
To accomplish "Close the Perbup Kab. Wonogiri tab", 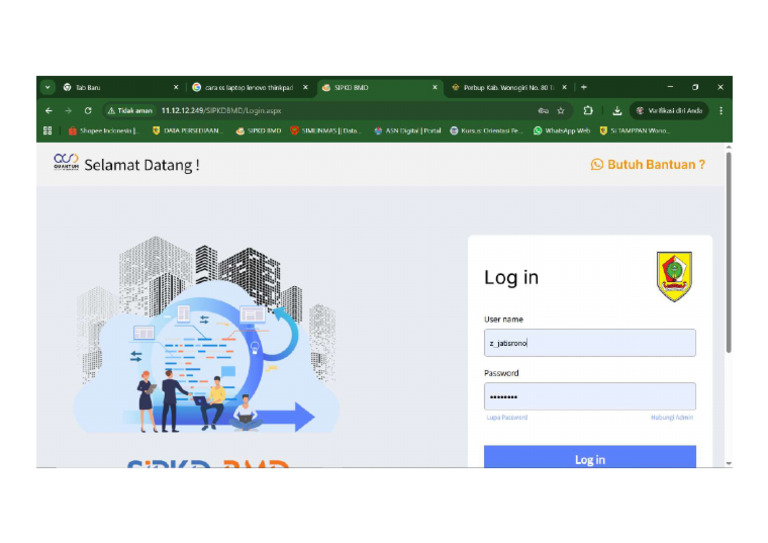I will pyautogui.click(x=564, y=88).
